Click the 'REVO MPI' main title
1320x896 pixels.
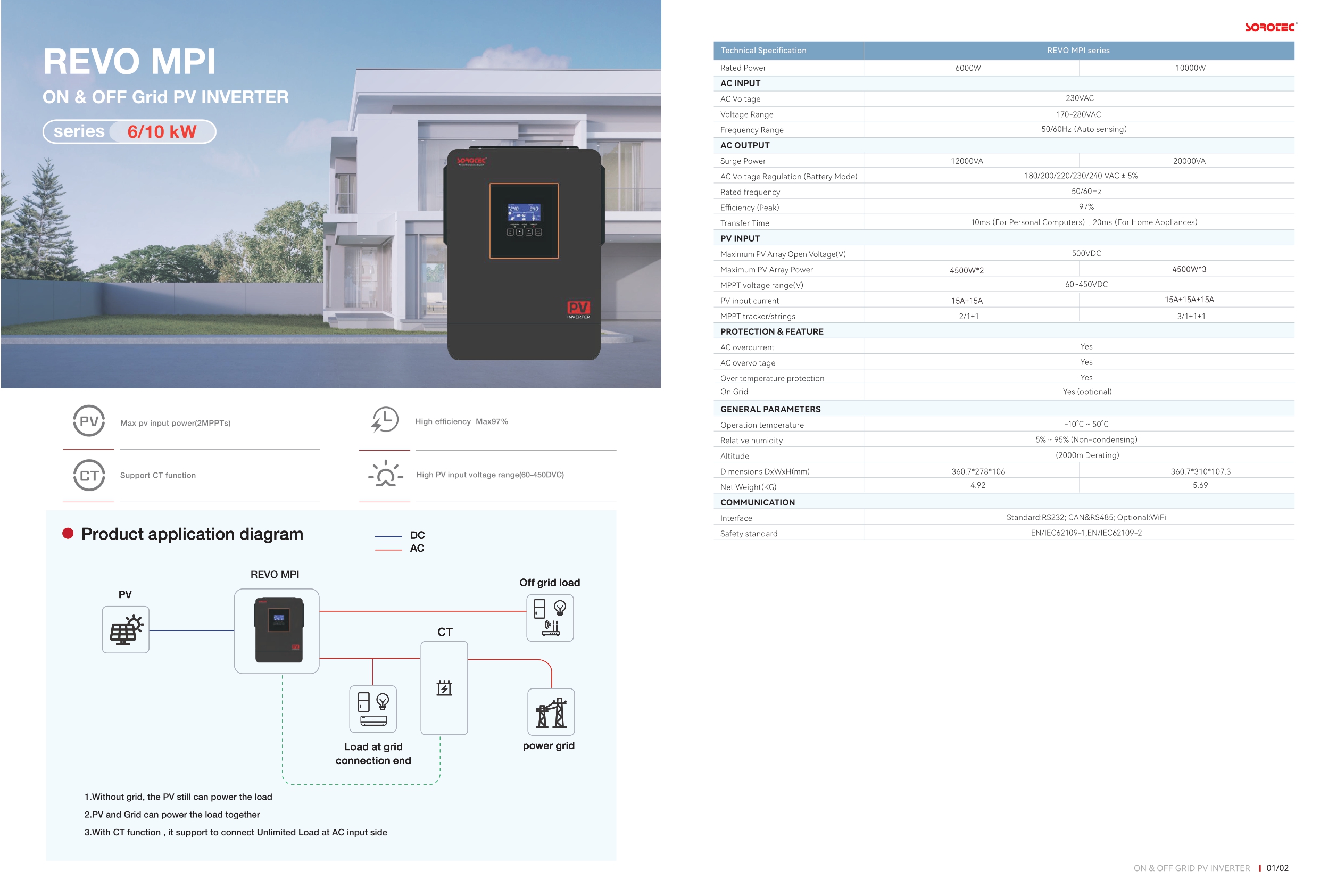(x=129, y=61)
